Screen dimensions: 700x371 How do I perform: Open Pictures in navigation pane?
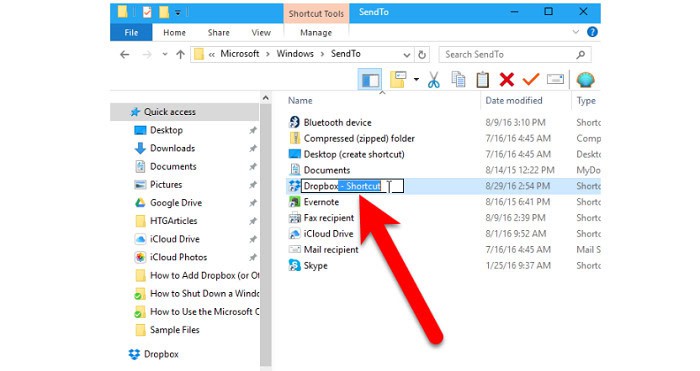point(166,184)
